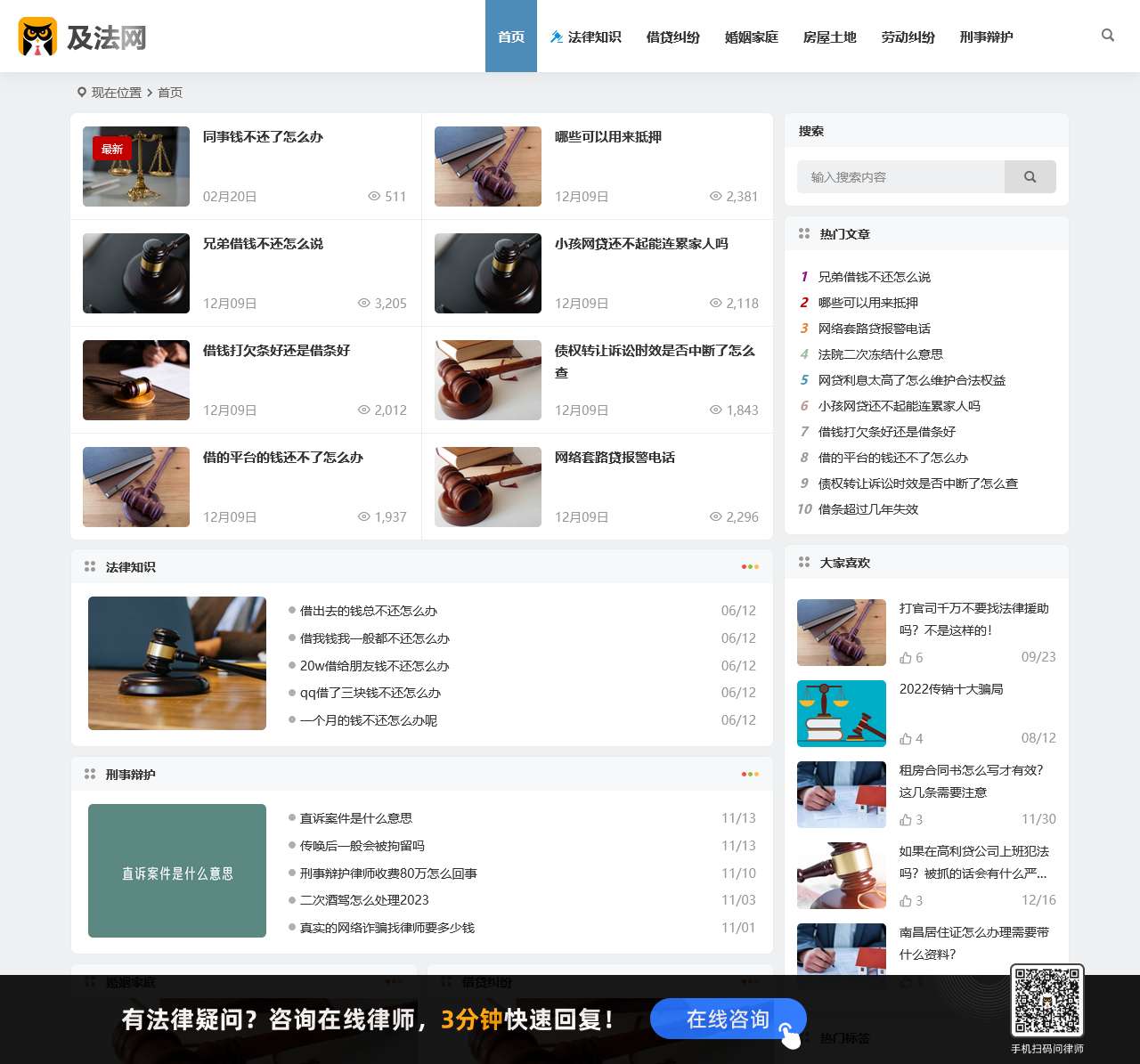Open the 法律知识 navigation menu
Image resolution: width=1140 pixels, height=1064 pixels.
tap(586, 37)
